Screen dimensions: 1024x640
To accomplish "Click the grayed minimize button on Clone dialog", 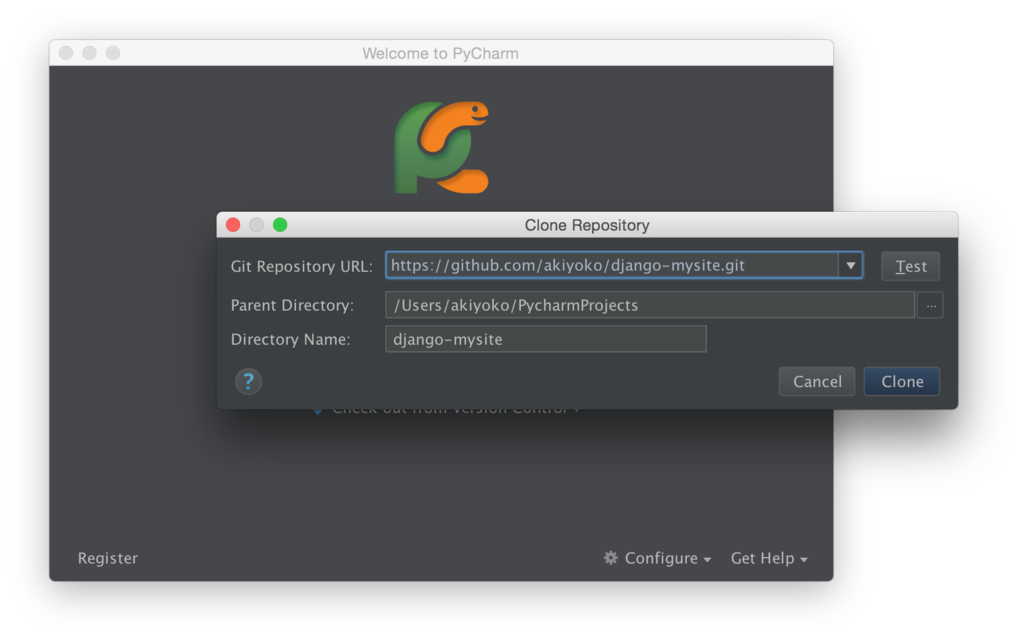I will click(x=257, y=225).
